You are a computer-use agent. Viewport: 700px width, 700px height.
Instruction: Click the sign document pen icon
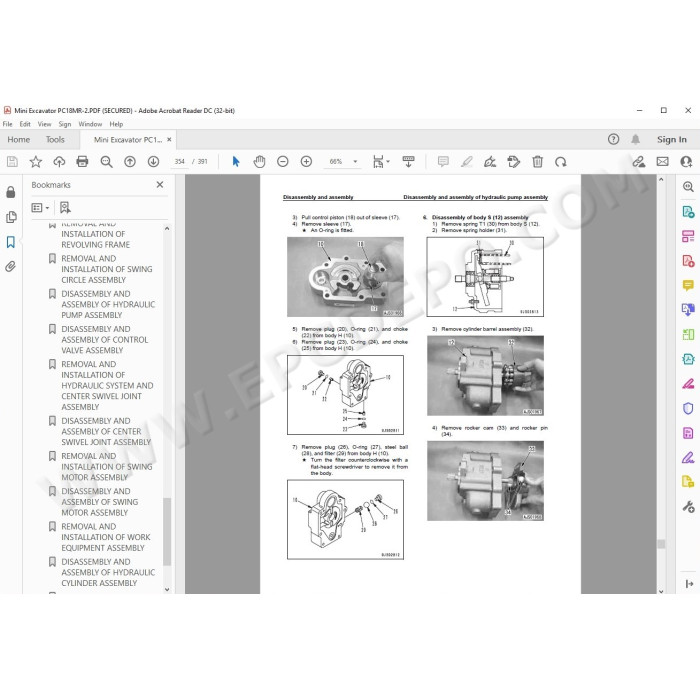[490, 162]
